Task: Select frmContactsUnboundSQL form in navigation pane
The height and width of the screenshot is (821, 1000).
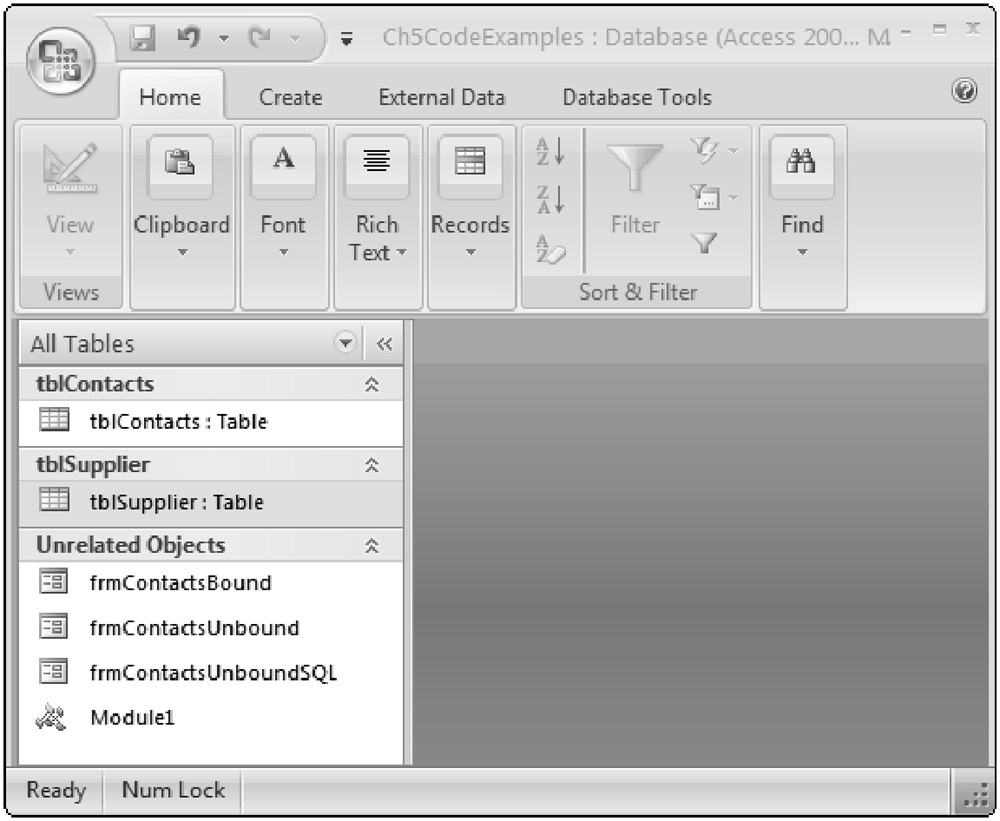Action: pyautogui.click(x=213, y=672)
